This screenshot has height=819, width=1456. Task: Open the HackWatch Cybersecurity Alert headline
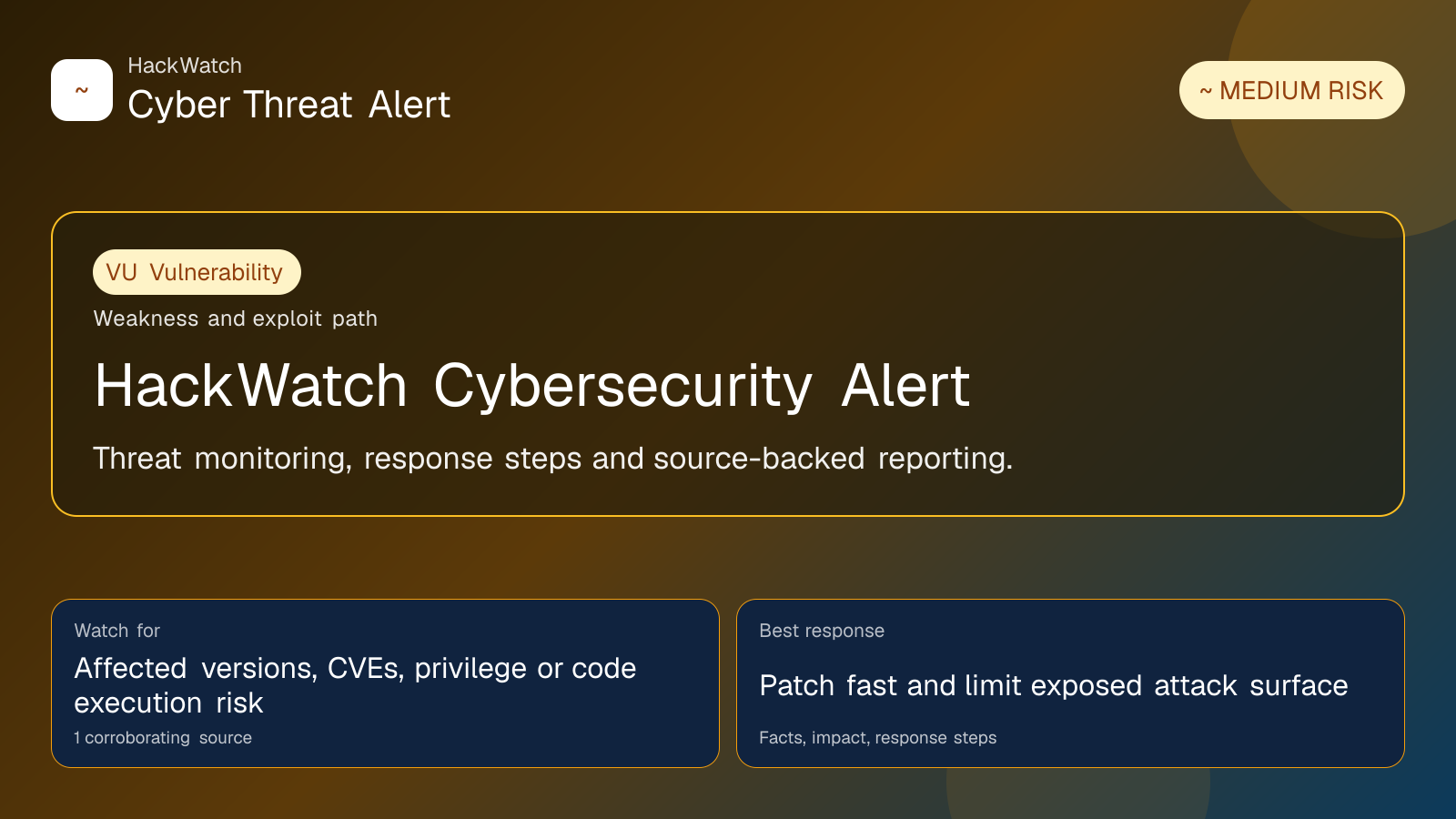pyautogui.click(x=532, y=386)
